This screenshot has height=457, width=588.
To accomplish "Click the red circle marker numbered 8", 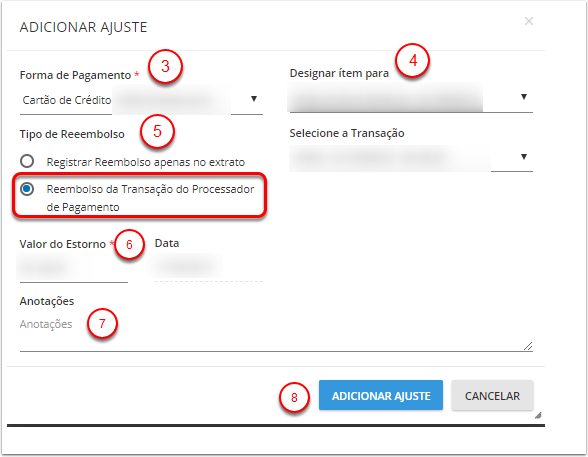I will point(294,397).
